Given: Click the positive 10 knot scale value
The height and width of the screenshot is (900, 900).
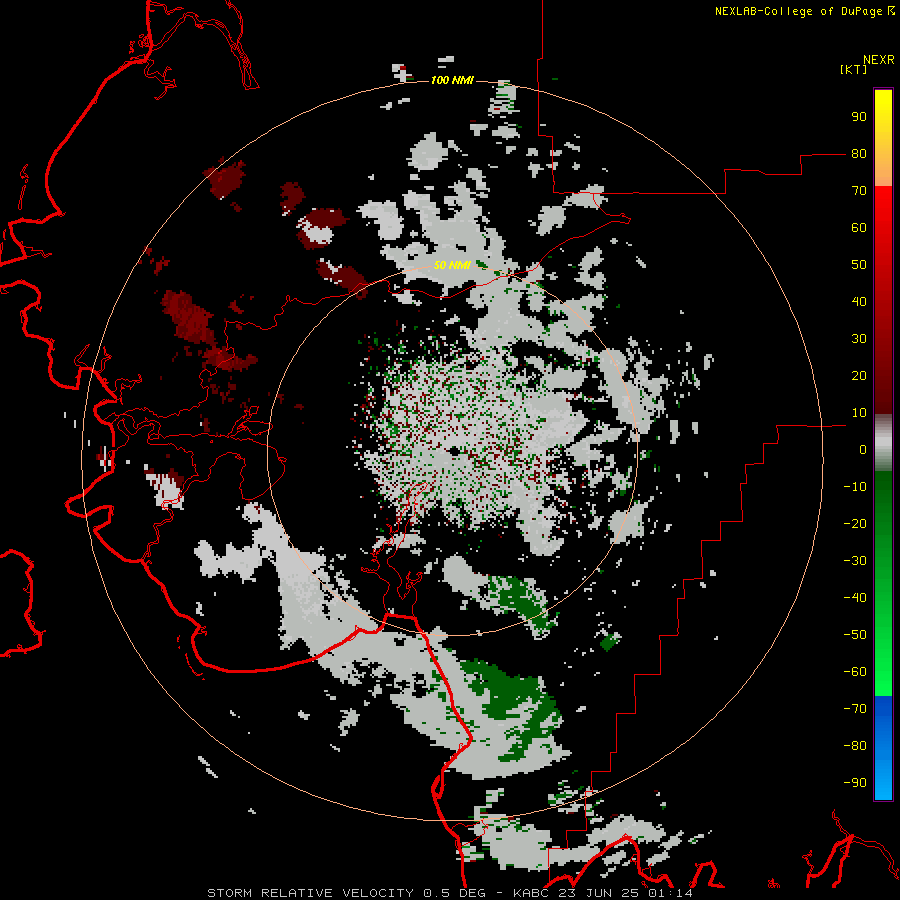Looking at the screenshot, I should tap(859, 413).
